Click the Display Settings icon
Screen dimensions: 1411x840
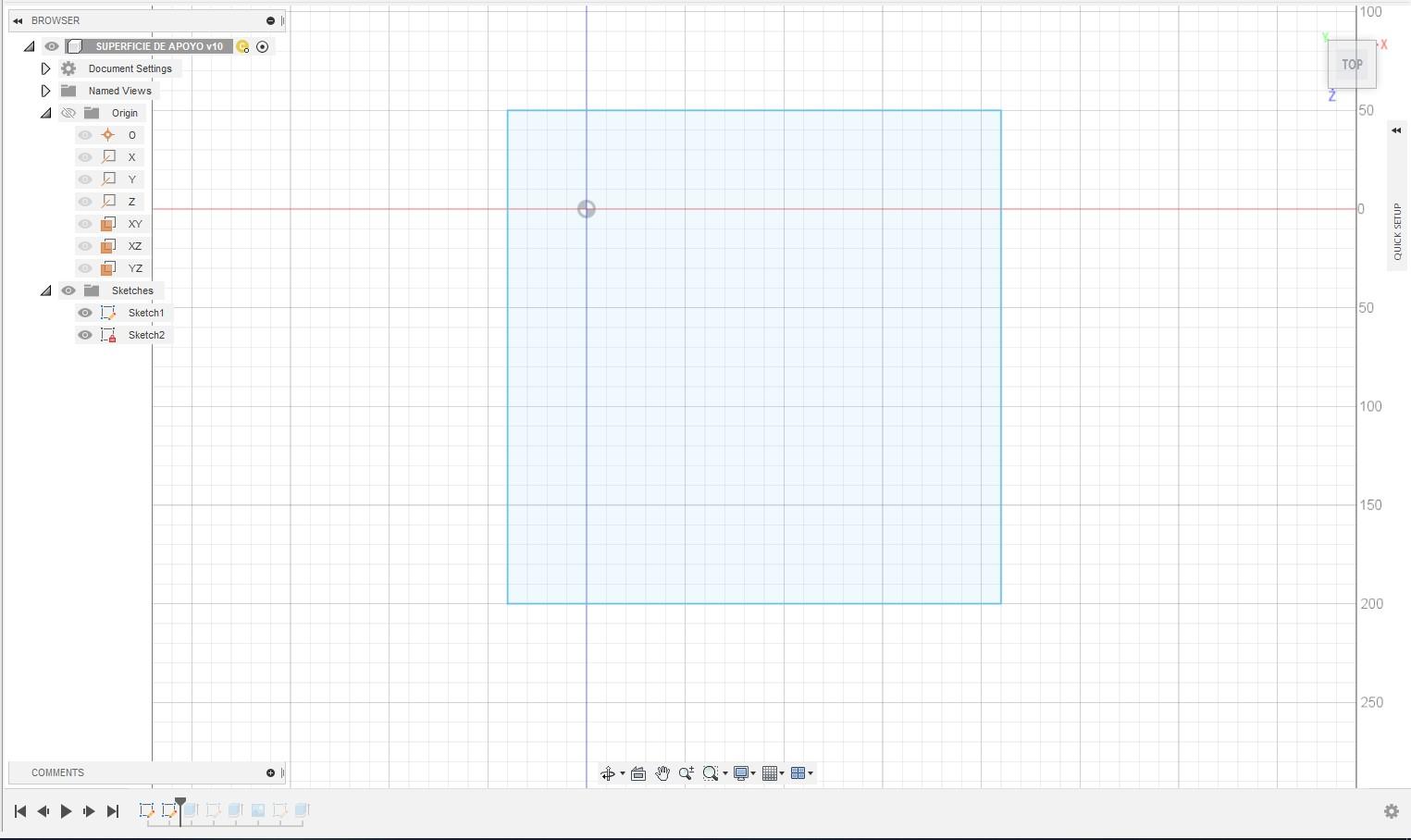click(741, 773)
